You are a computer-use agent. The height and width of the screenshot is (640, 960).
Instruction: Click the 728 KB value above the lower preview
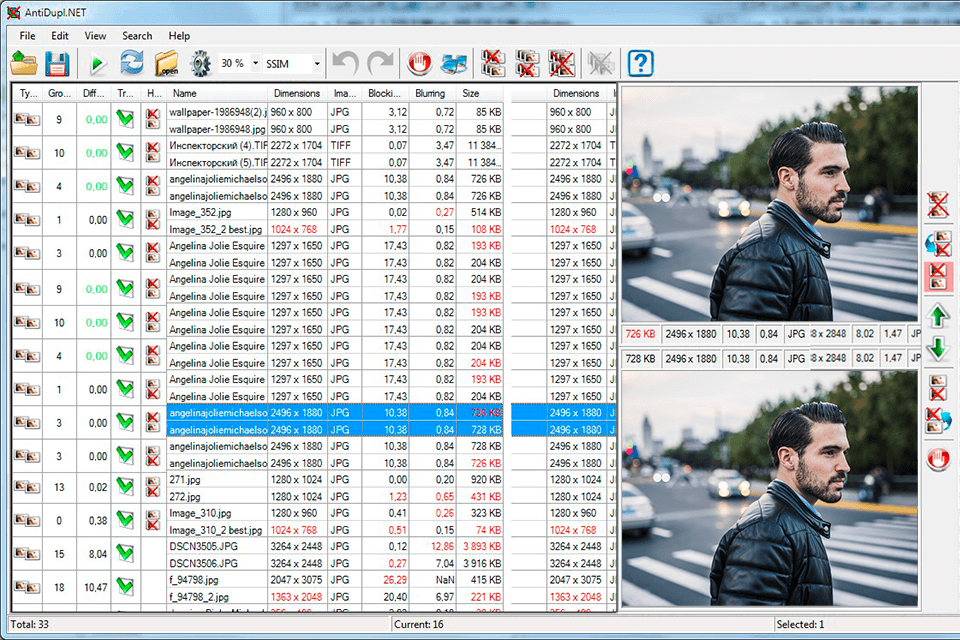pyautogui.click(x=640, y=358)
